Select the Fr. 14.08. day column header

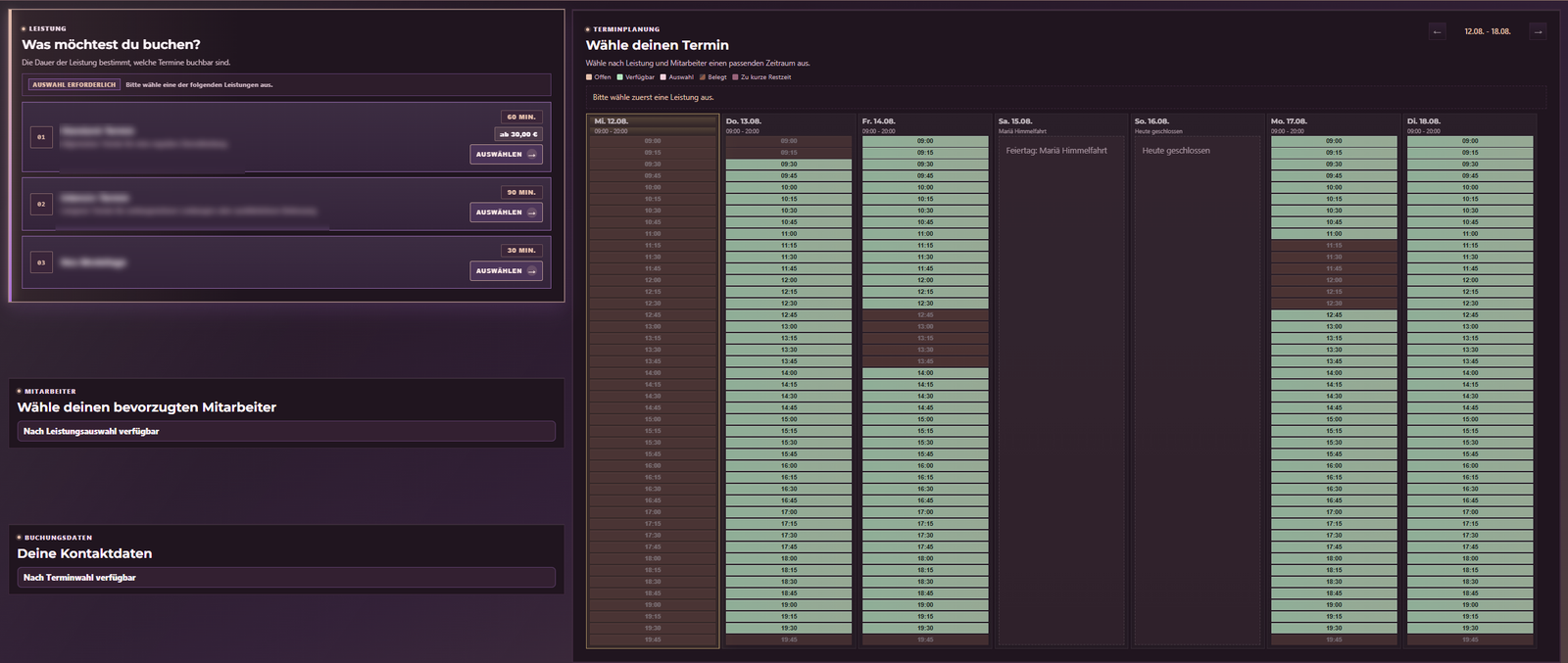click(x=925, y=125)
